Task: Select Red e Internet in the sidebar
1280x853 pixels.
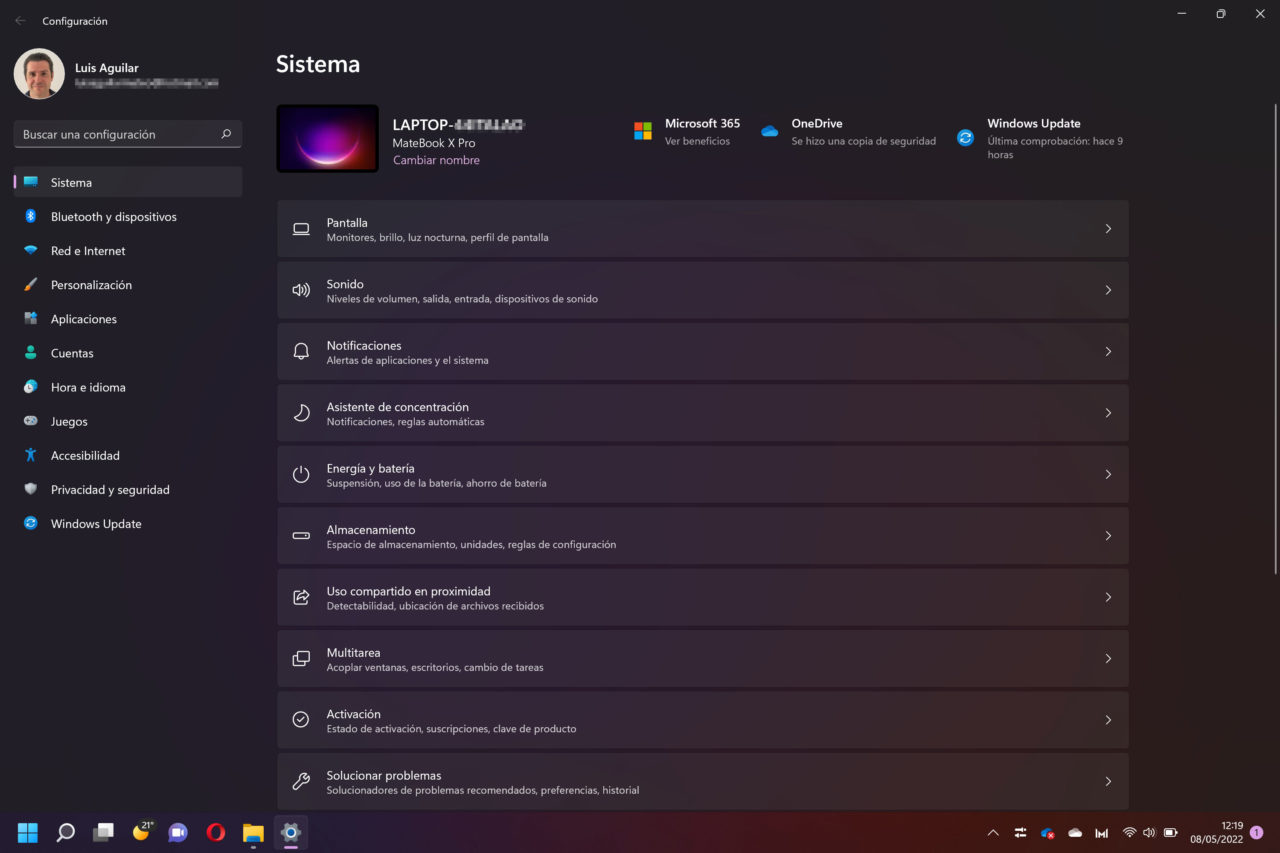Action: (x=128, y=251)
